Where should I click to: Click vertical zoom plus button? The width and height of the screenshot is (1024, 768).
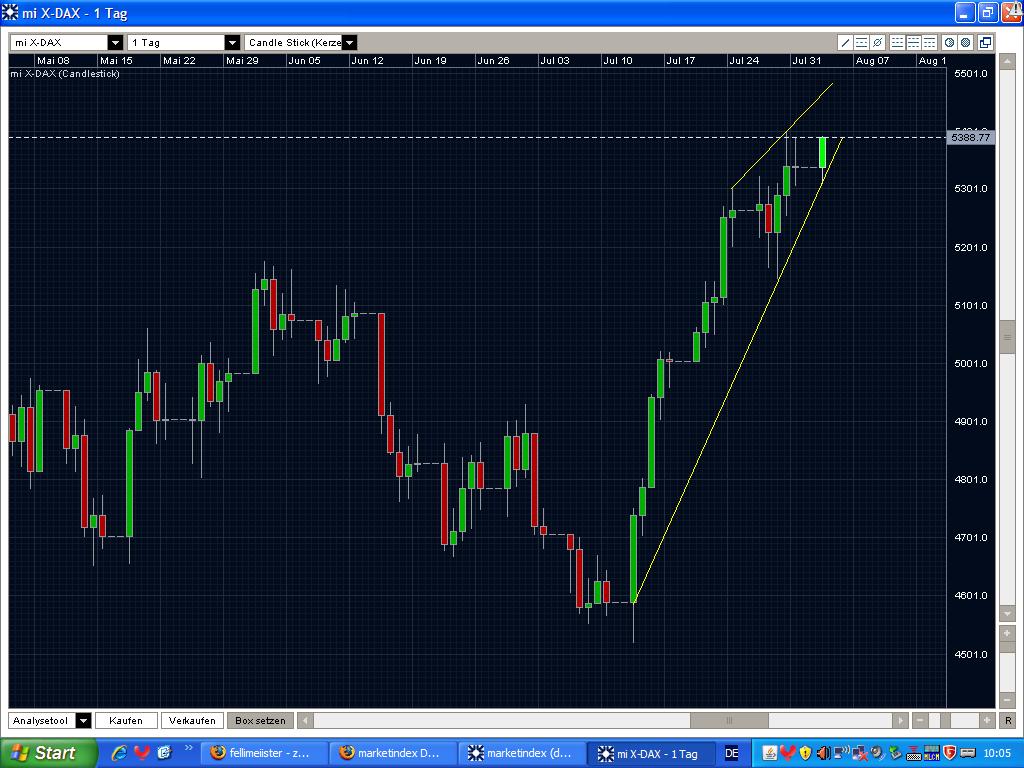pyautogui.click(x=1006, y=633)
